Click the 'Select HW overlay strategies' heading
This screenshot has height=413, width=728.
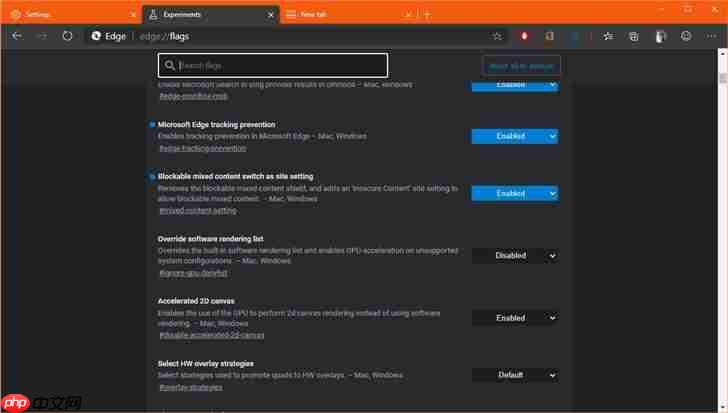click(x=206, y=363)
